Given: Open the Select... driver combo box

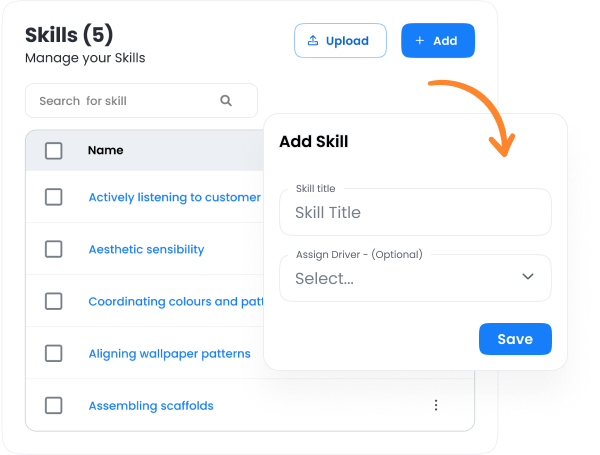Looking at the screenshot, I should [x=400, y=279].
